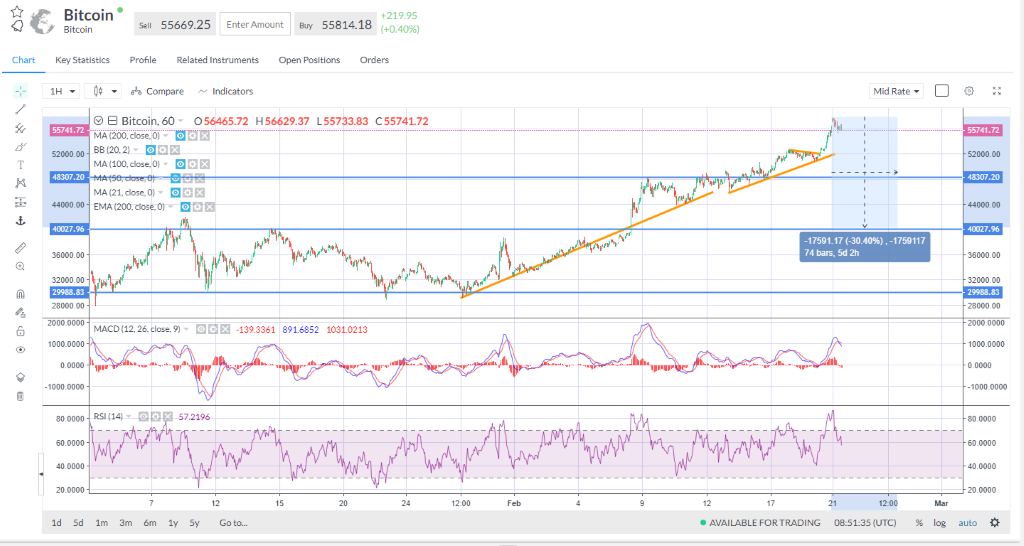The width and height of the screenshot is (1024, 546).
Task: Open the Profile tab
Action: (x=143, y=60)
